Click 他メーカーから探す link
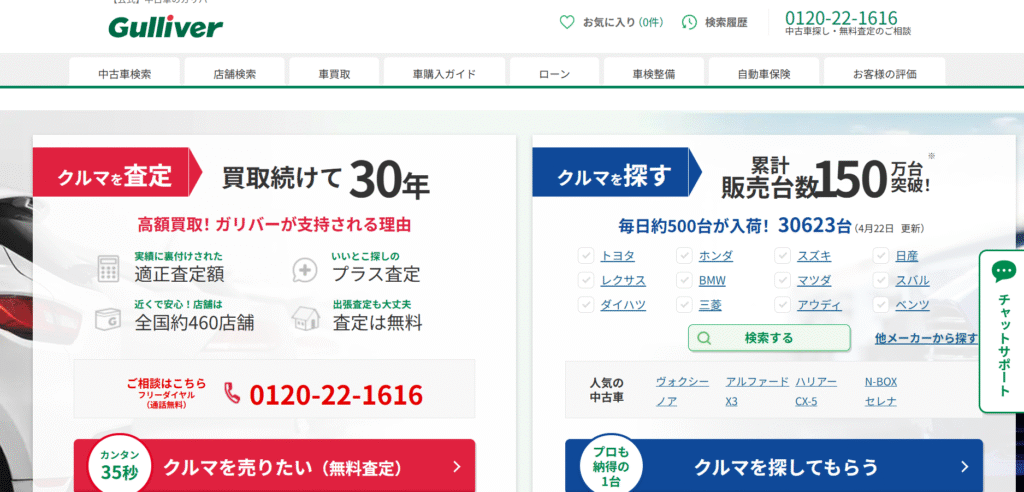This screenshot has width=1024, height=492. [927, 338]
